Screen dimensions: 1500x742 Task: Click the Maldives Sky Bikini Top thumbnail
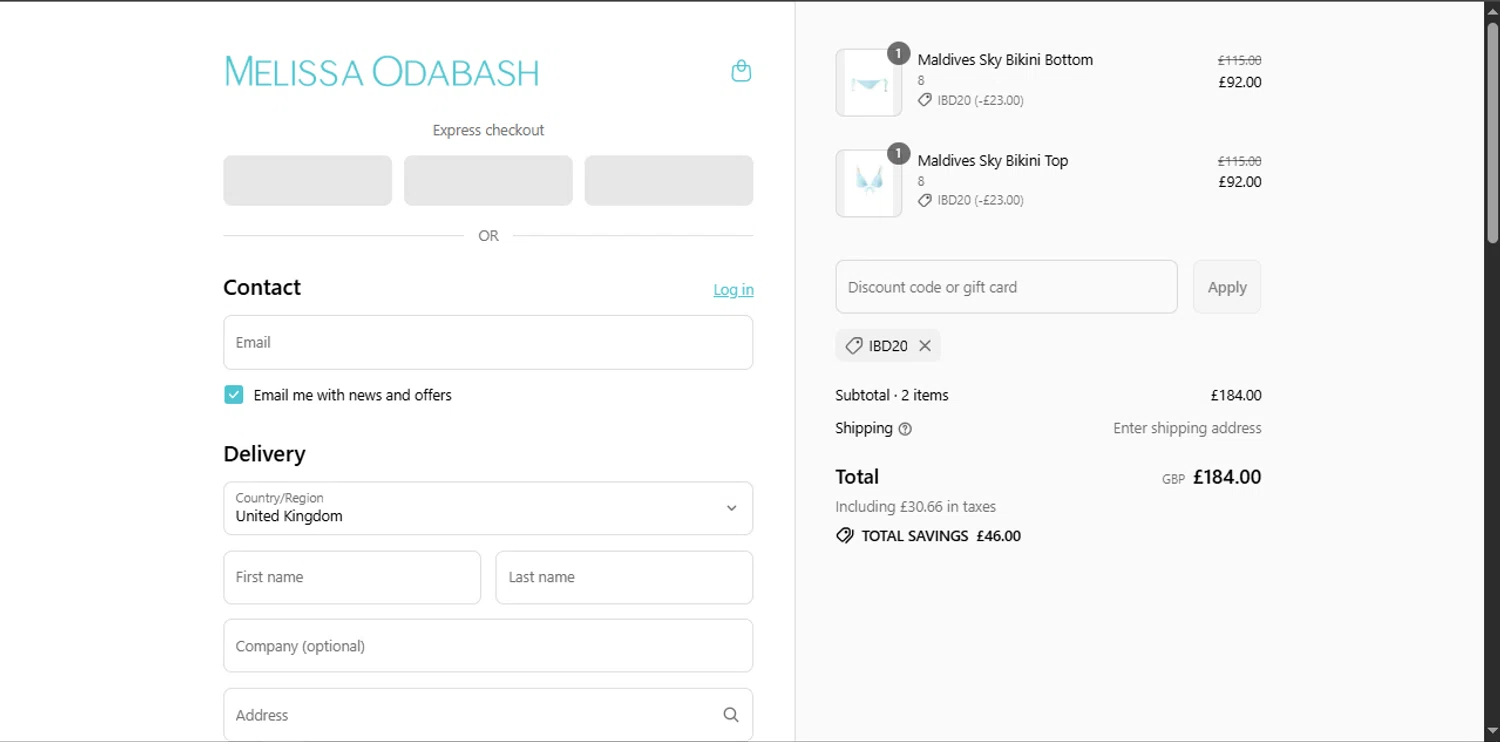[869, 183]
